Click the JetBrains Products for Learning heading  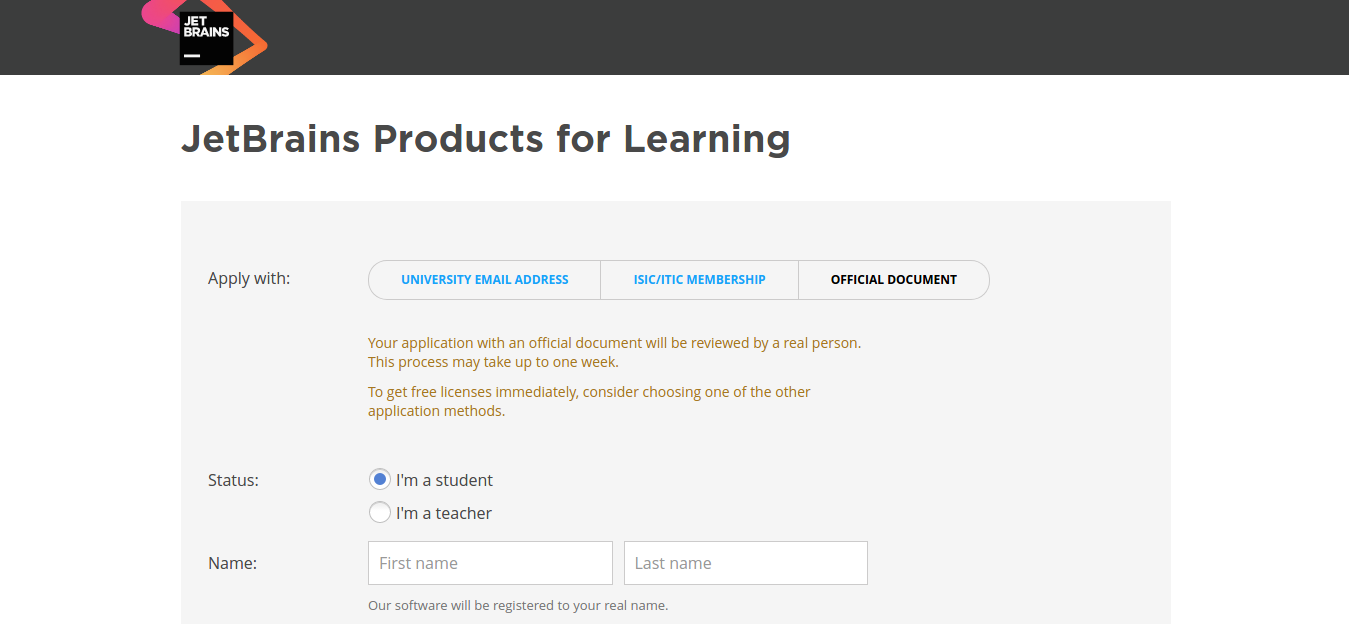[485, 138]
